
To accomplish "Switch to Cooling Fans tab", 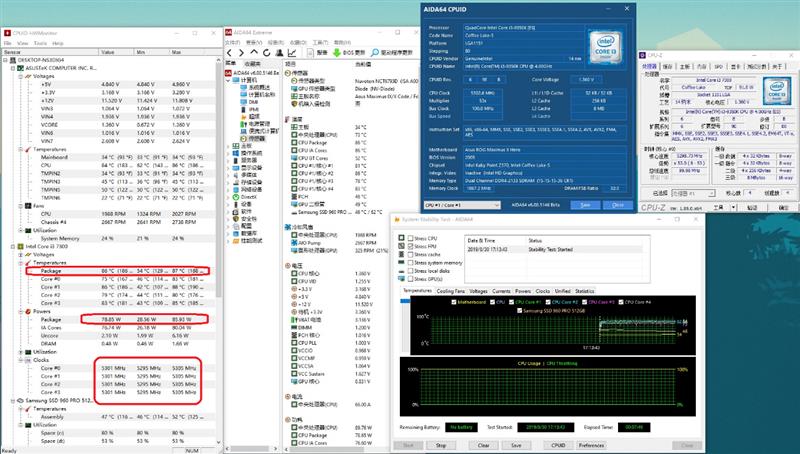I will 451,291.
